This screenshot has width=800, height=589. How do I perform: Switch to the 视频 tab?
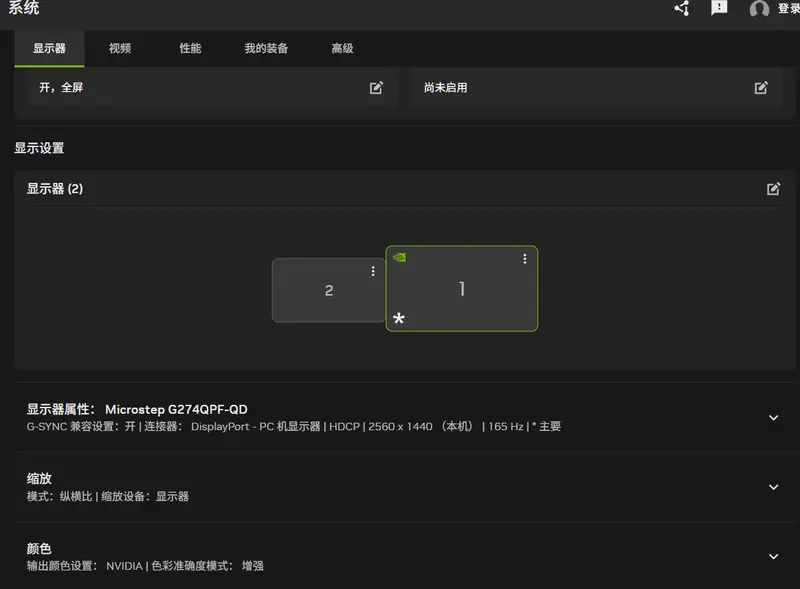[x=120, y=48]
